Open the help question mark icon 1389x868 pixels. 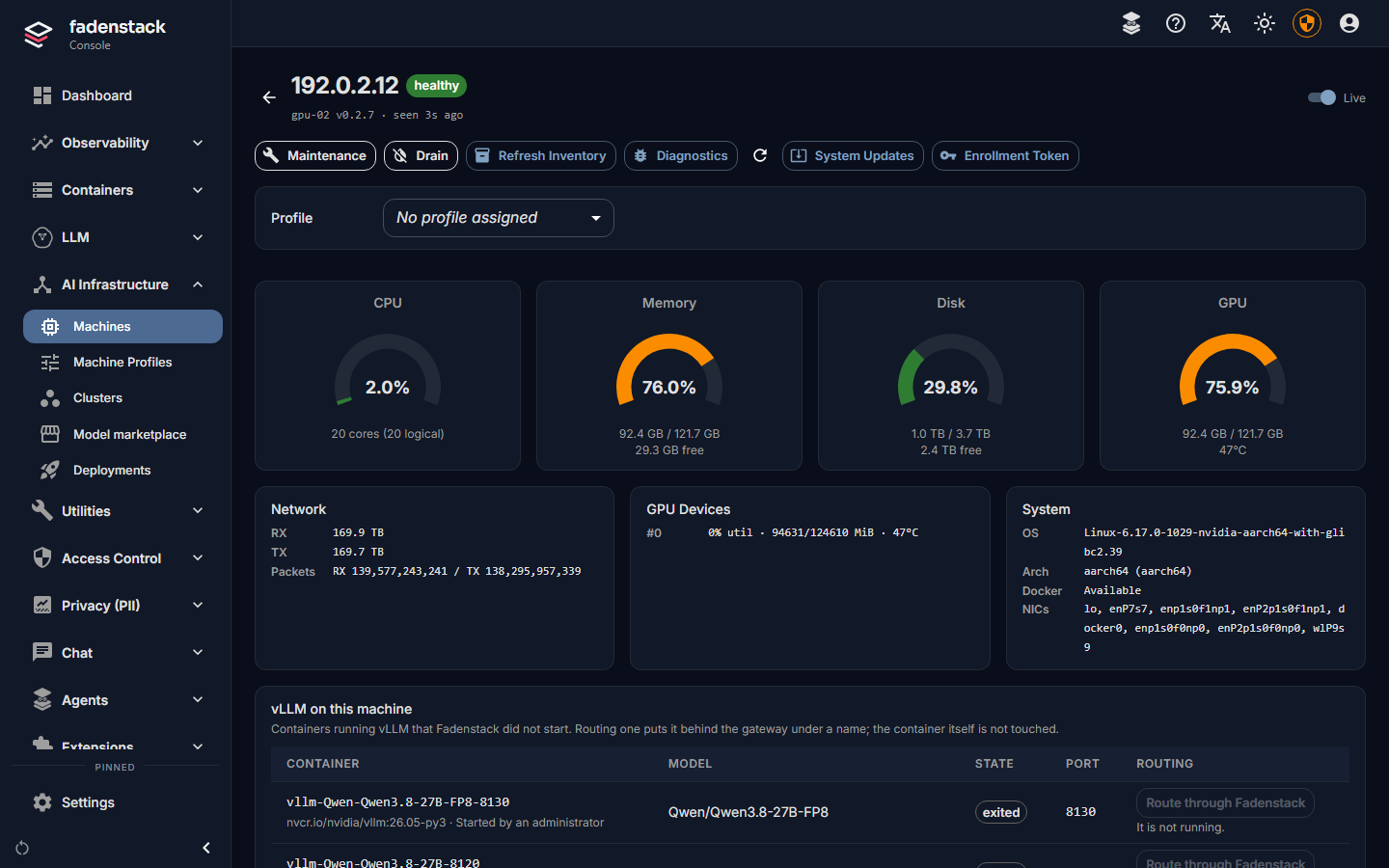1176,23
